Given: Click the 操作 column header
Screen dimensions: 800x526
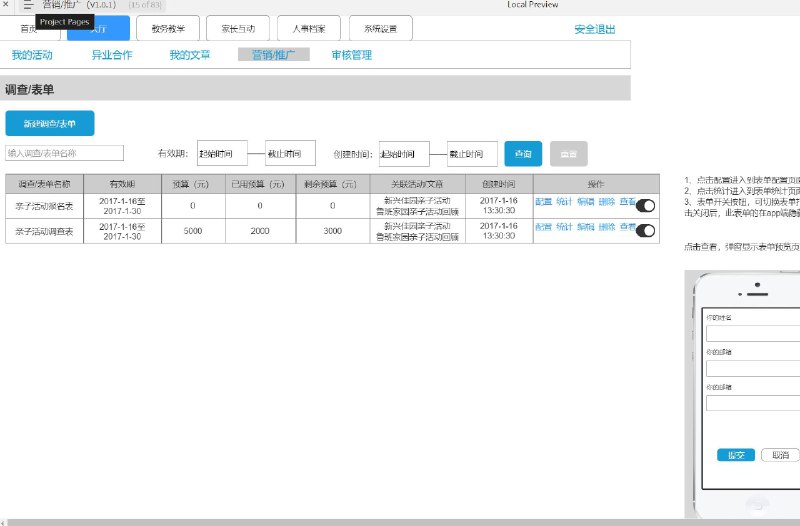Looking at the screenshot, I should coord(596,184).
